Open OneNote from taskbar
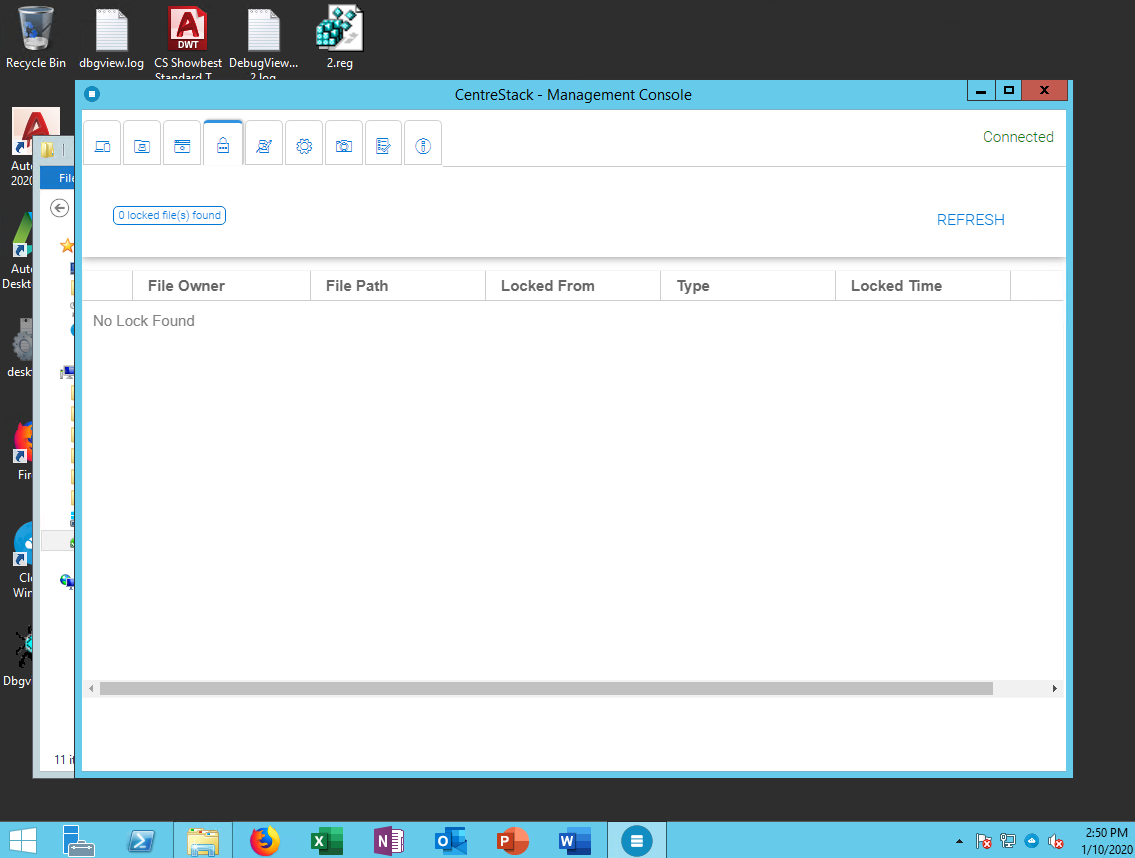 [389, 841]
